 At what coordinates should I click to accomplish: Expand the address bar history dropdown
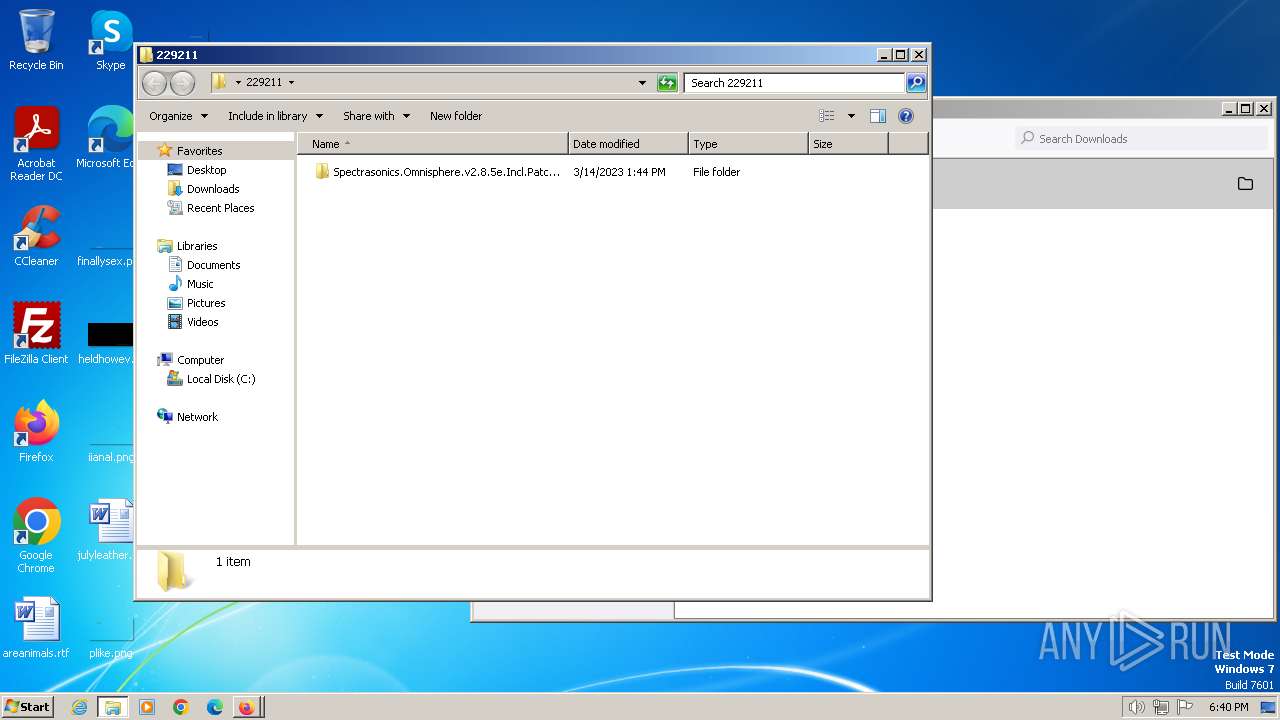(x=642, y=83)
